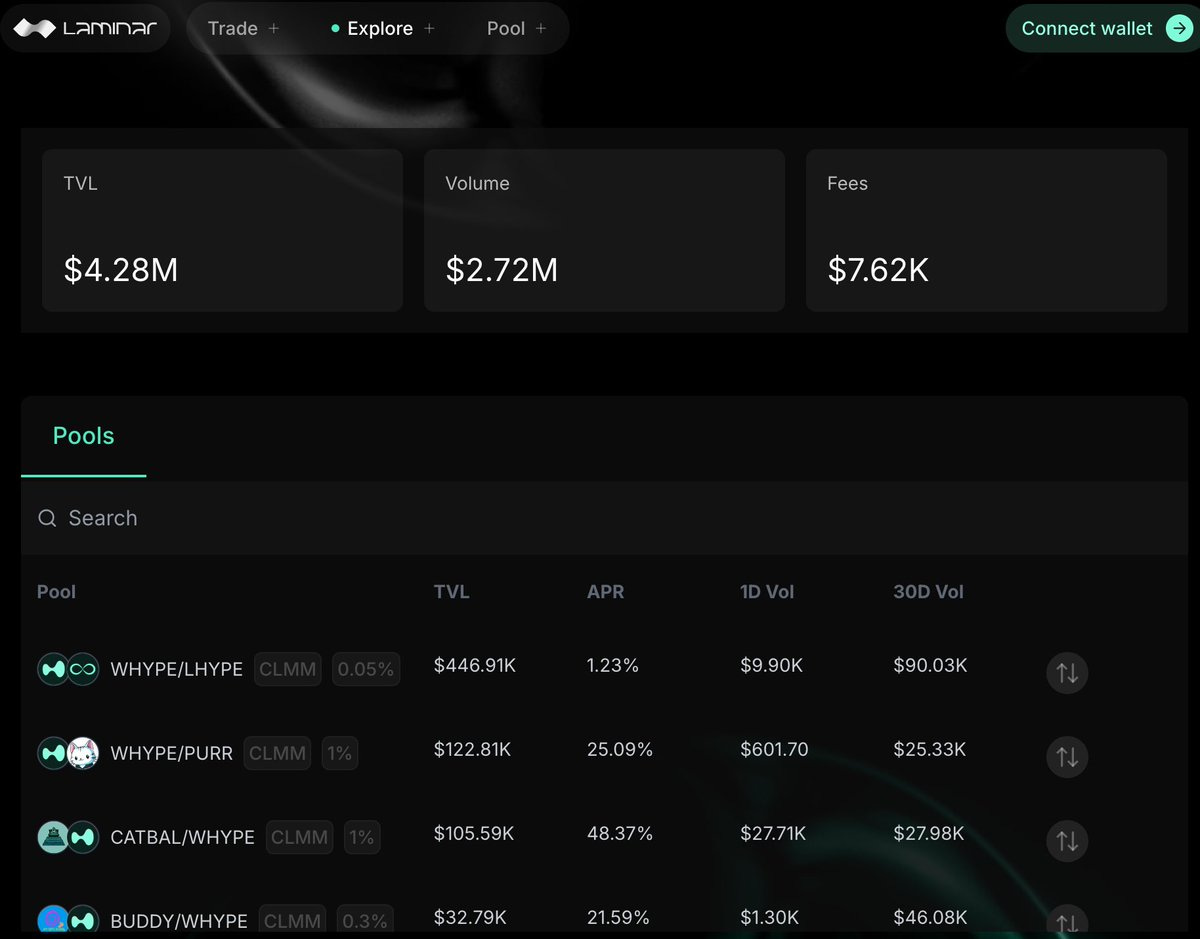Click the $27.98K 30D volume value
Screen dimensions: 1200x939
929,833
